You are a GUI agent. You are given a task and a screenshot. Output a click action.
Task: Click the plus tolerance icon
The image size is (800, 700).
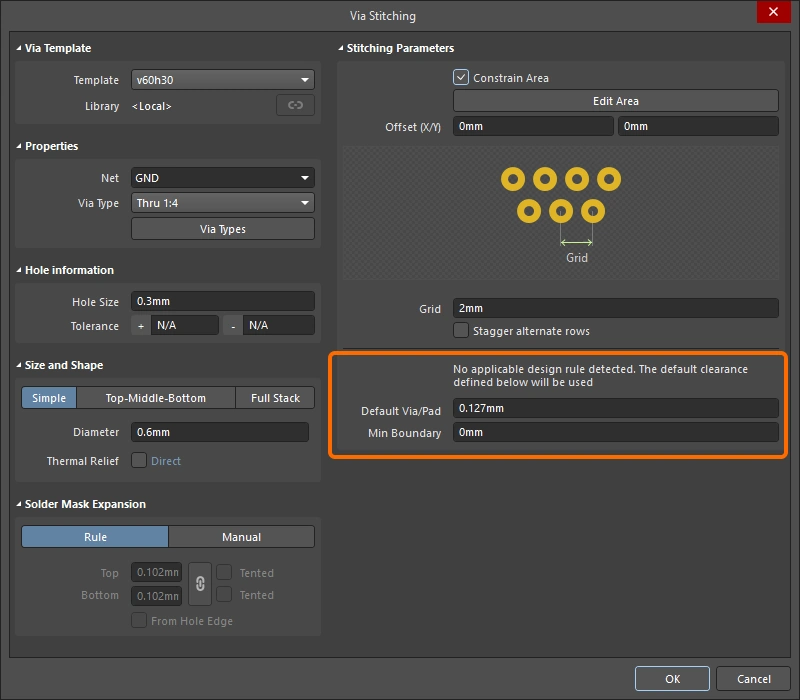[x=140, y=326]
